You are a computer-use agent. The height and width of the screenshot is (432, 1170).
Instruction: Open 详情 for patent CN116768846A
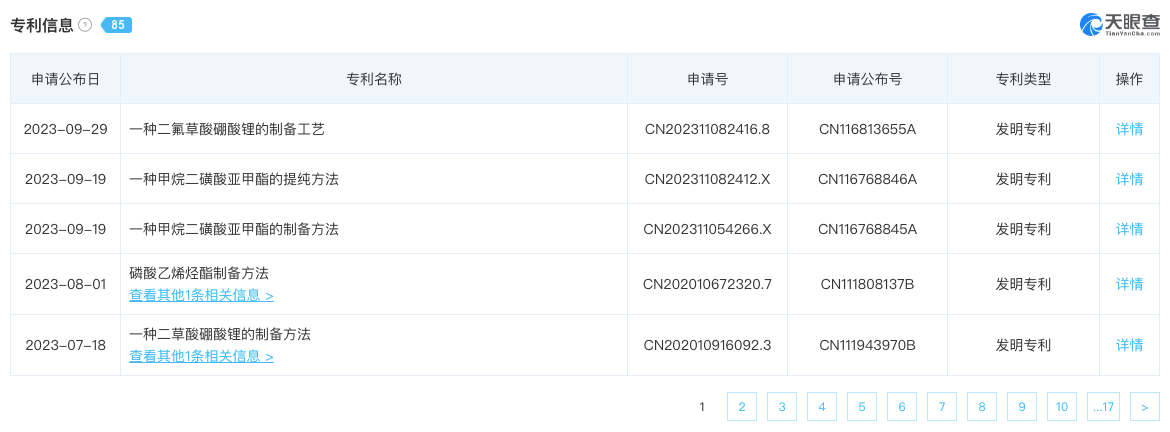1129,179
